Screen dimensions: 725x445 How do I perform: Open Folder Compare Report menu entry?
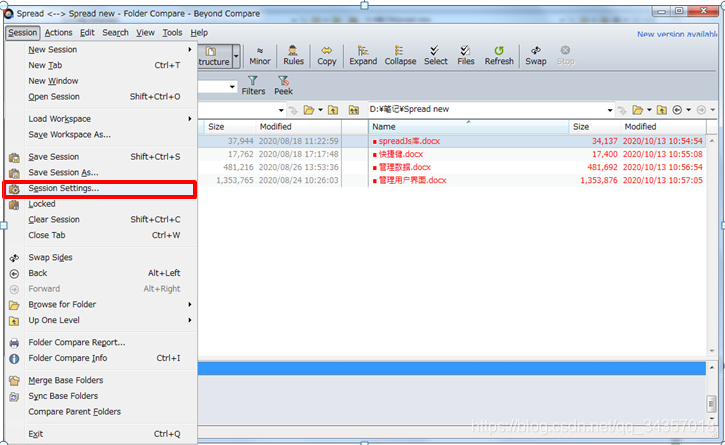[x=100, y=343]
